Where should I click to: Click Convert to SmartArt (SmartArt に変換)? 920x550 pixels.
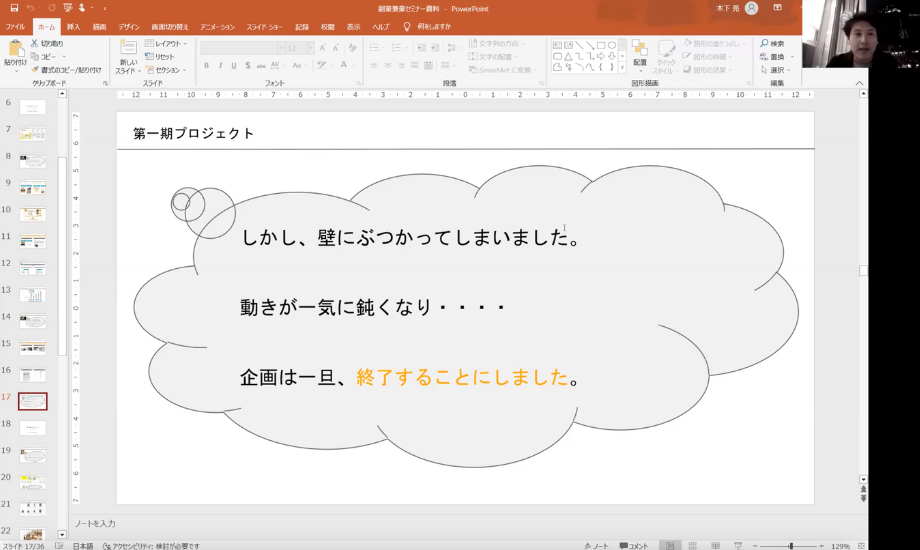(x=501, y=70)
